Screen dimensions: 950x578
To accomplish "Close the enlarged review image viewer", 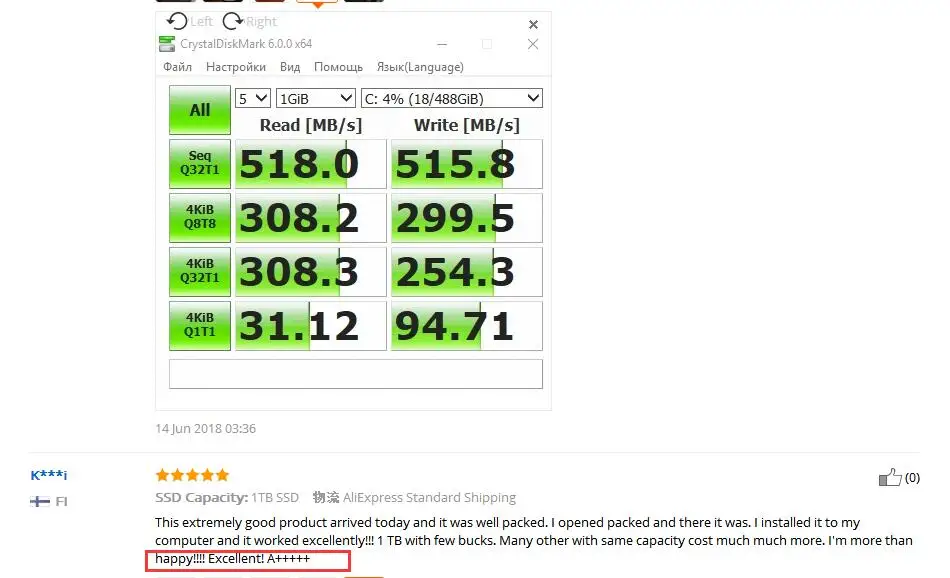I will tap(533, 24).
